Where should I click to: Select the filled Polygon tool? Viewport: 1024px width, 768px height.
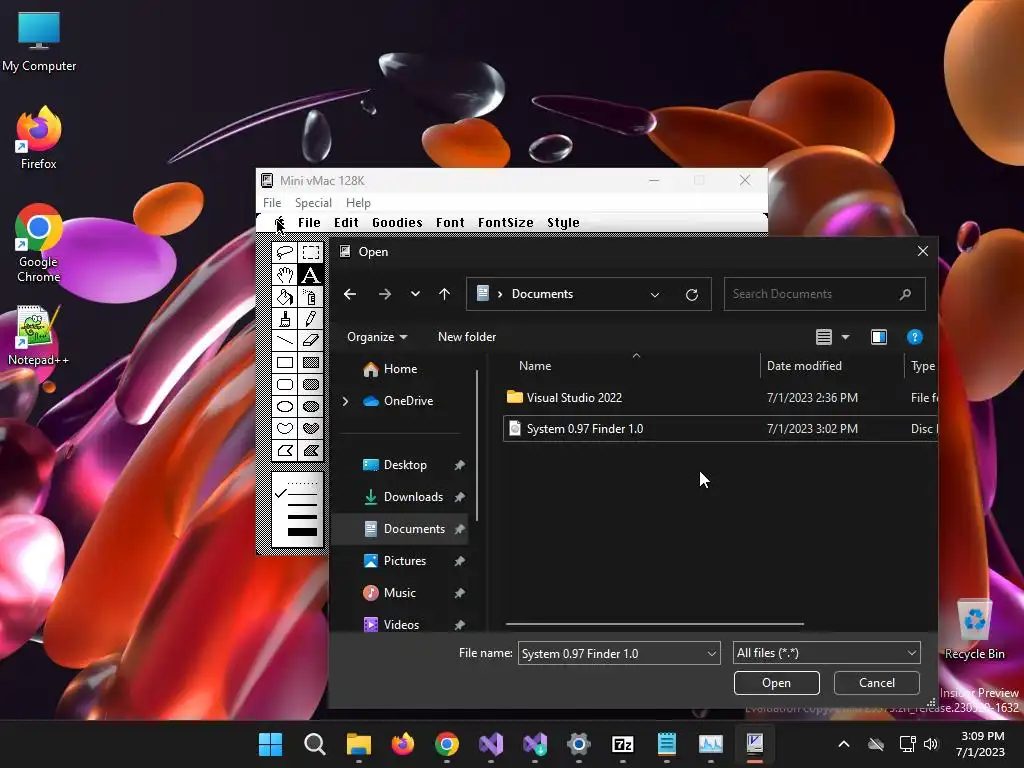tap(311, 451)
